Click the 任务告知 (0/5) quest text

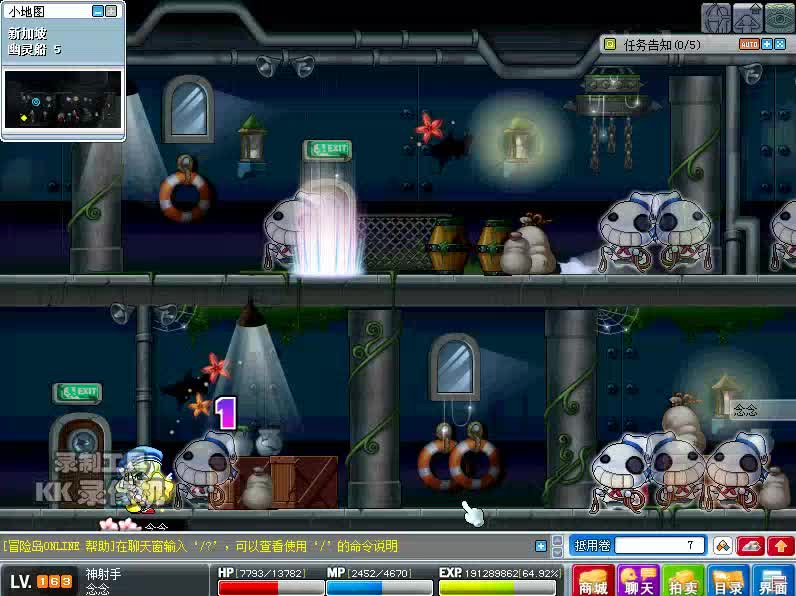[x=661, y=45]
